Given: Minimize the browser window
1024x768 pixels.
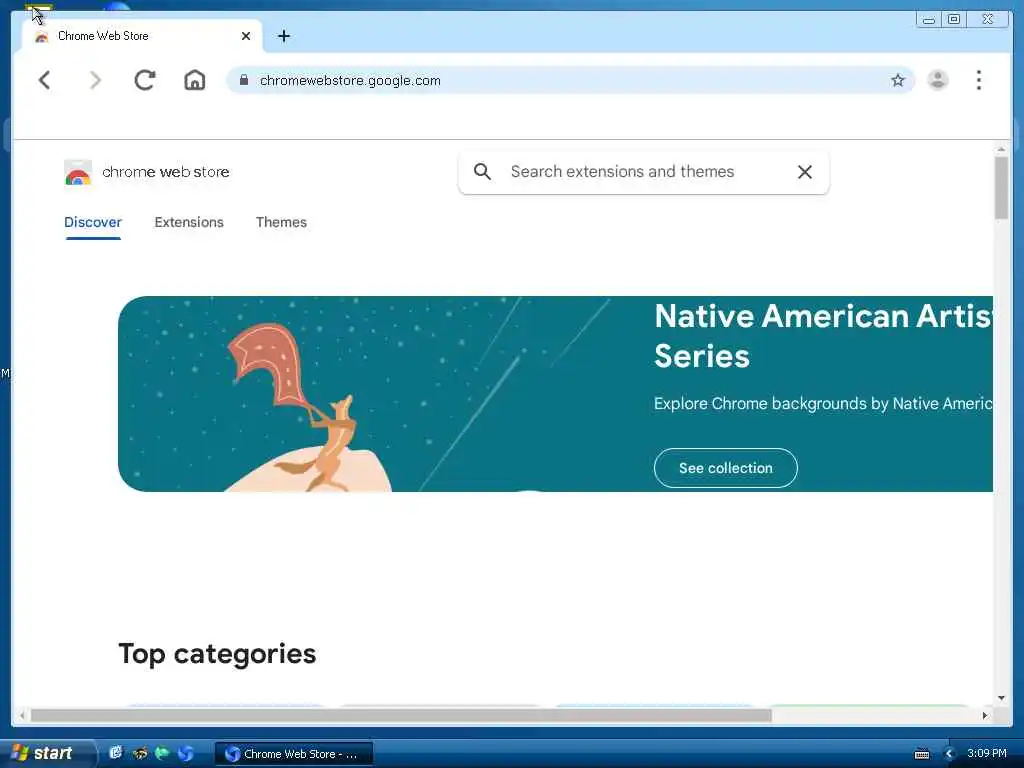Looking at the screenshot, I should pyautogui.click(x=928, y=20).
